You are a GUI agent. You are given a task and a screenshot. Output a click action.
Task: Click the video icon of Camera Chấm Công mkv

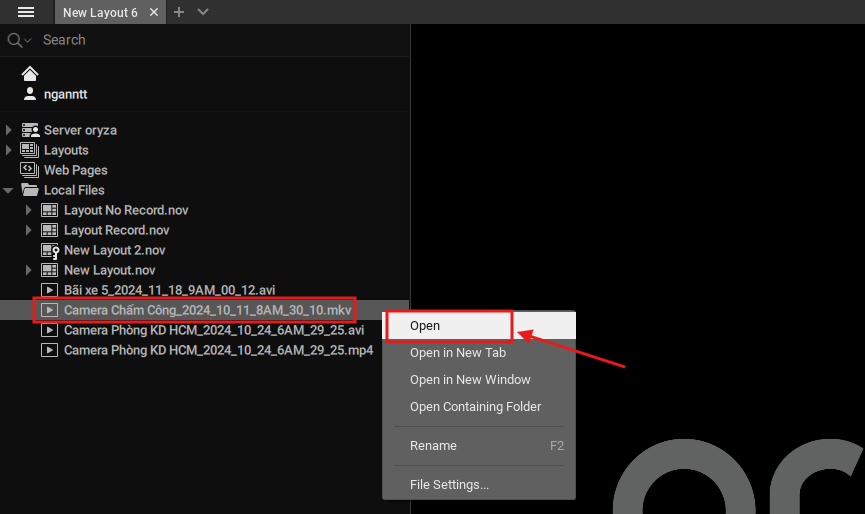[50, 310]
